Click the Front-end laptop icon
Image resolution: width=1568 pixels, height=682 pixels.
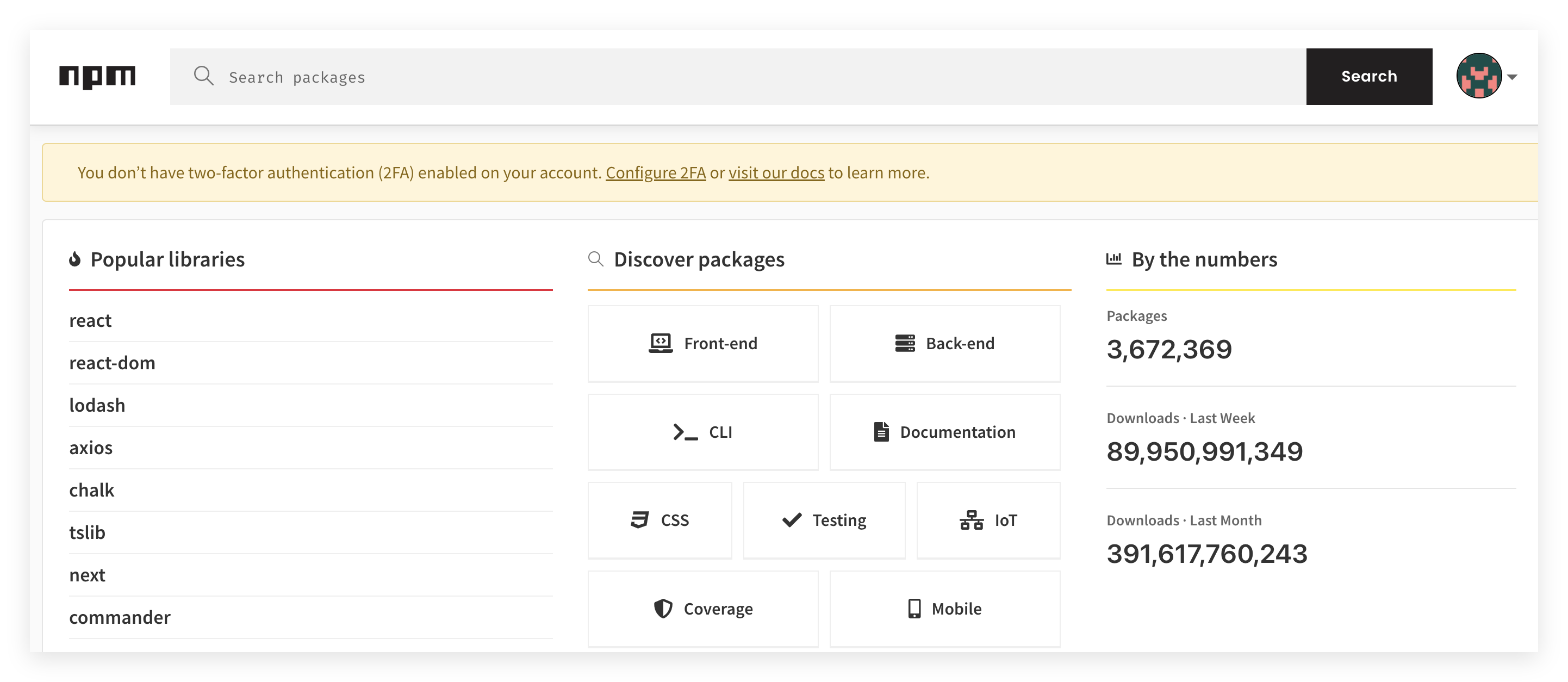[661, 343]
